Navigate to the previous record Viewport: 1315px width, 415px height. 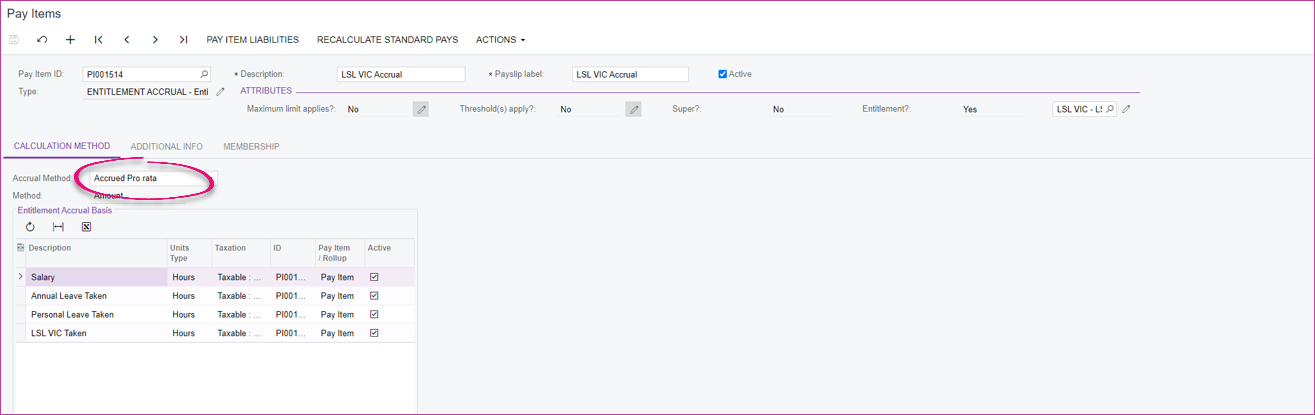tap(127, 40)
